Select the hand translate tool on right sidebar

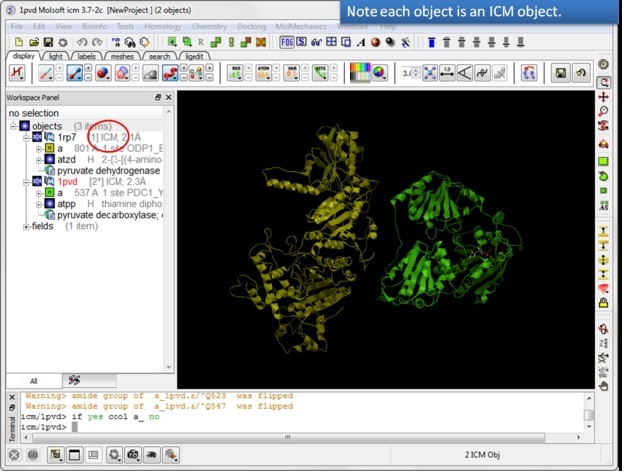(603, 385)
